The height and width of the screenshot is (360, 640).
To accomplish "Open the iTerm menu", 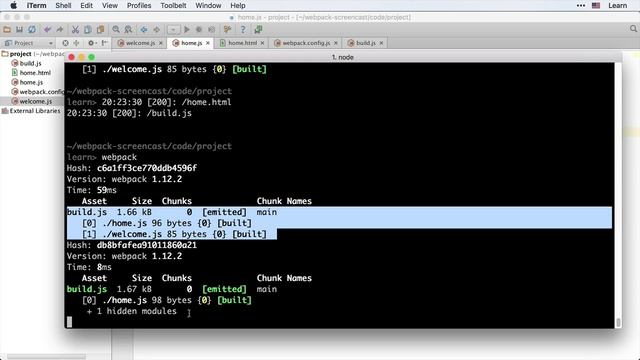I will point(36,5).
